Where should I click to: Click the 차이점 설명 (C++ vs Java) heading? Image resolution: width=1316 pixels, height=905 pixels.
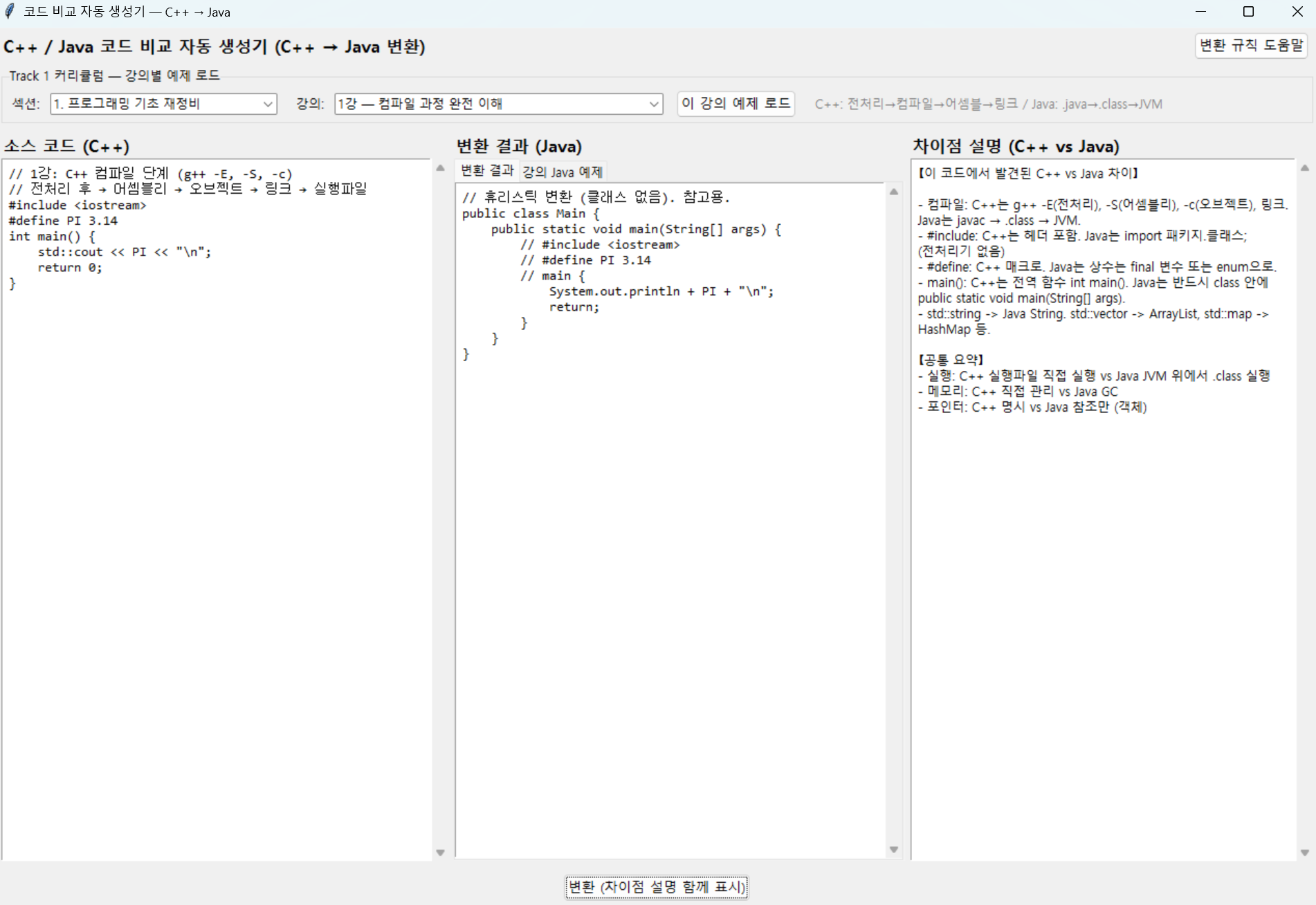1016,146
